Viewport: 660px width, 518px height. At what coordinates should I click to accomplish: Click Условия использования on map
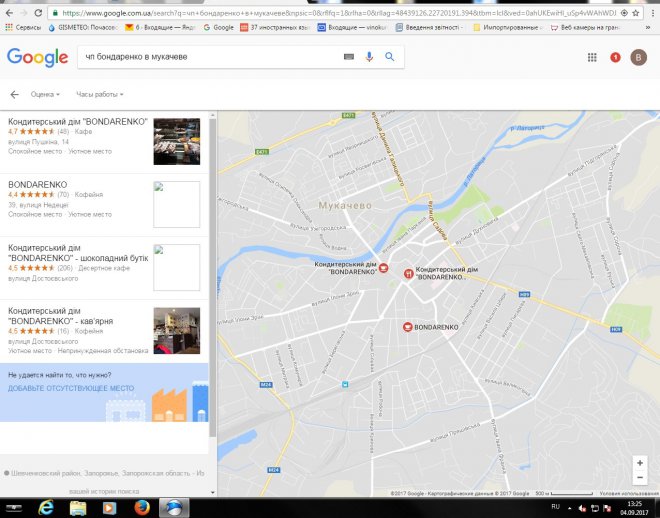point(628,493)
